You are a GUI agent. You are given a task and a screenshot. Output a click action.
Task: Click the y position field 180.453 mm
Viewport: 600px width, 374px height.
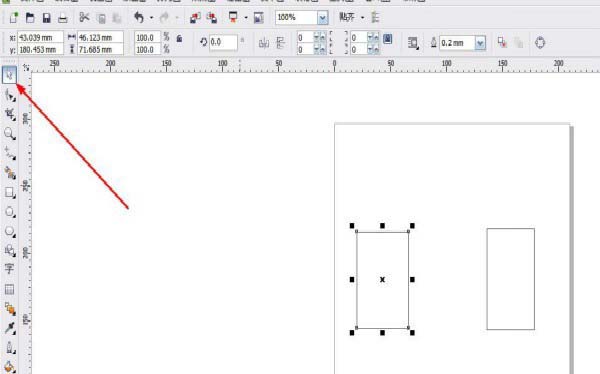pos(40,49)
